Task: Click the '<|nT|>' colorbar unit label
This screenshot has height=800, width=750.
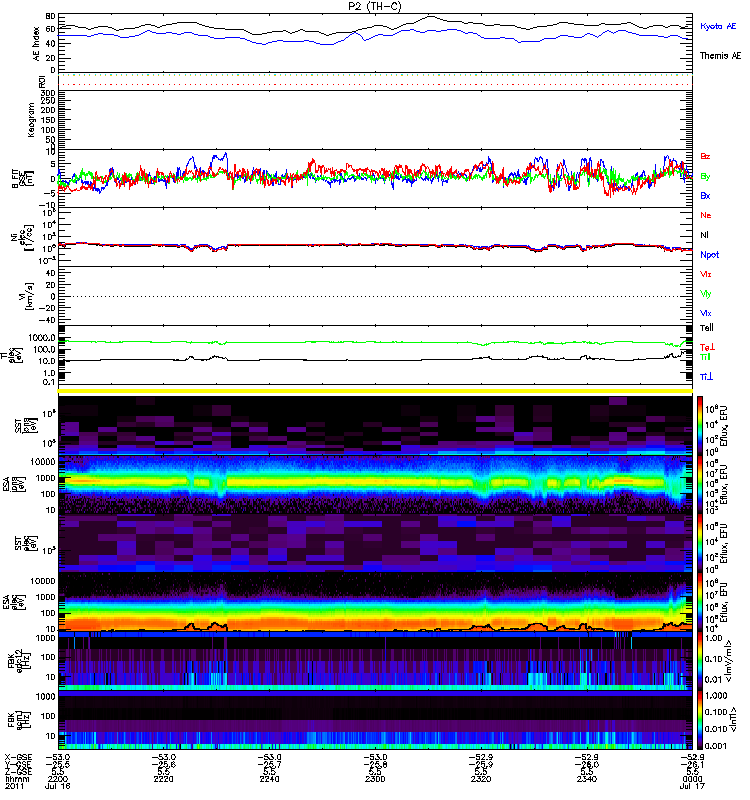Action: [733, 720]
